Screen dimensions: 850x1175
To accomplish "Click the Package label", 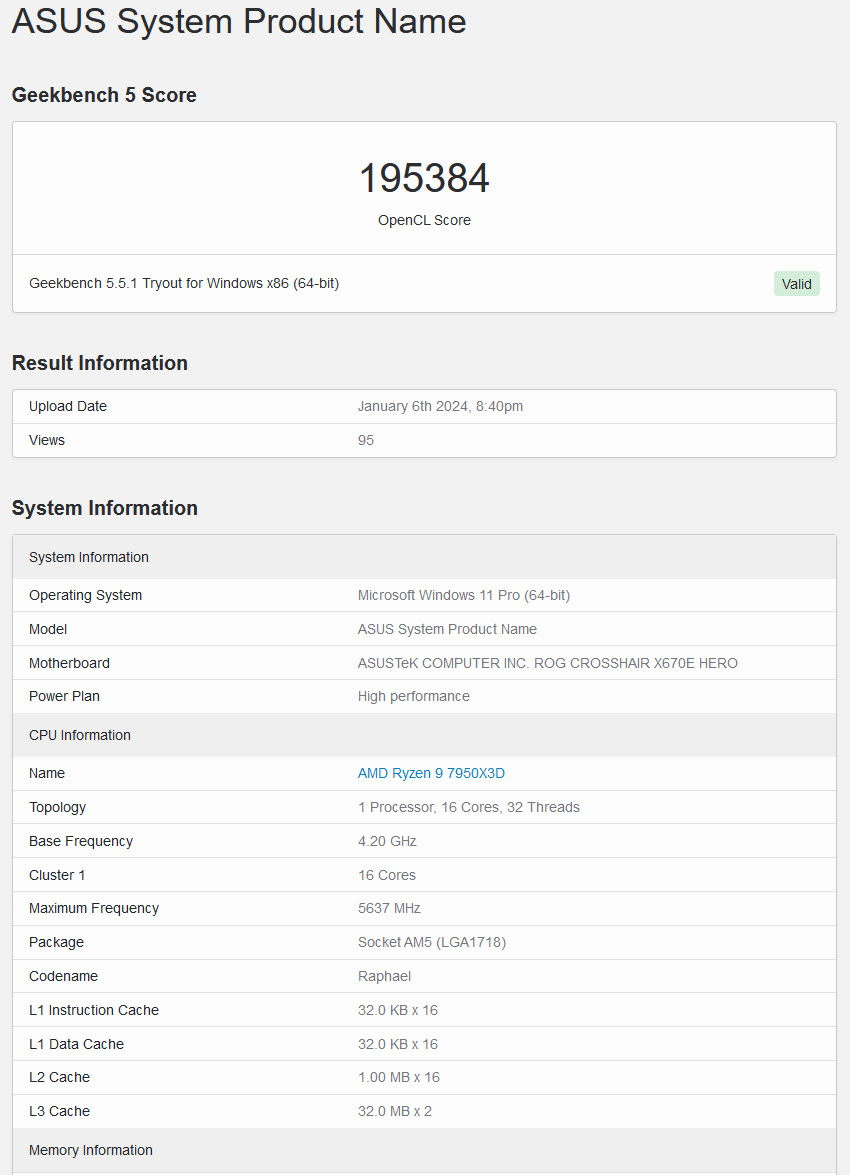I will [56, 942].
